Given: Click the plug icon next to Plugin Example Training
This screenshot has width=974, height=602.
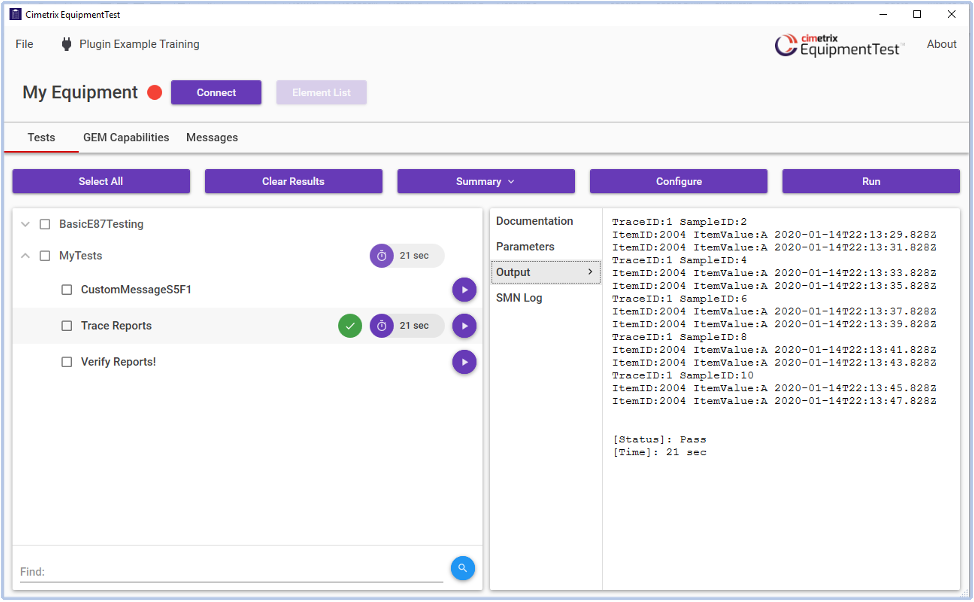Looking at the screenshot, I should coord(66,44).
